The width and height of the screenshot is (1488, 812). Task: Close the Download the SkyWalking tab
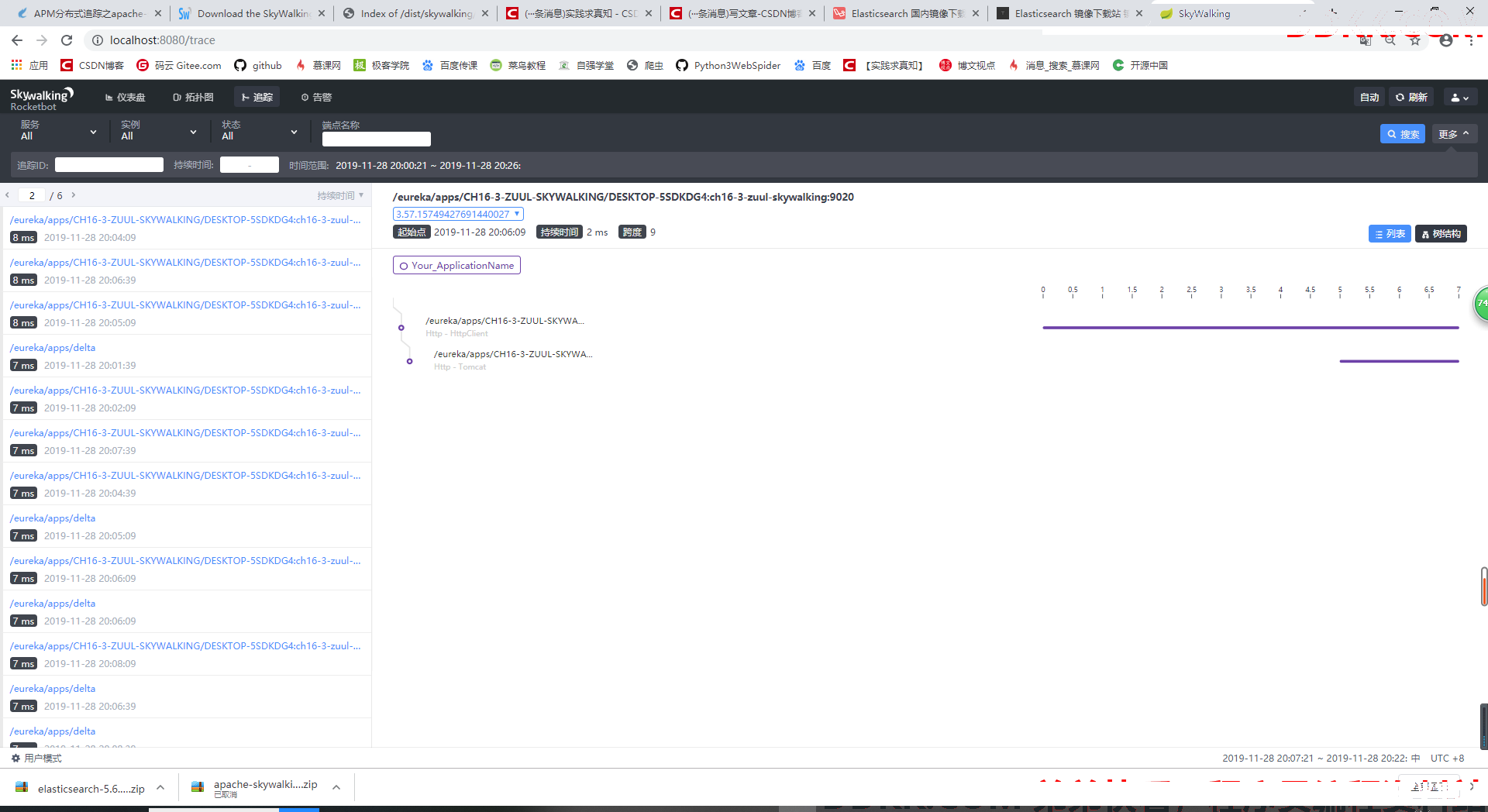(x=322, y=13)
